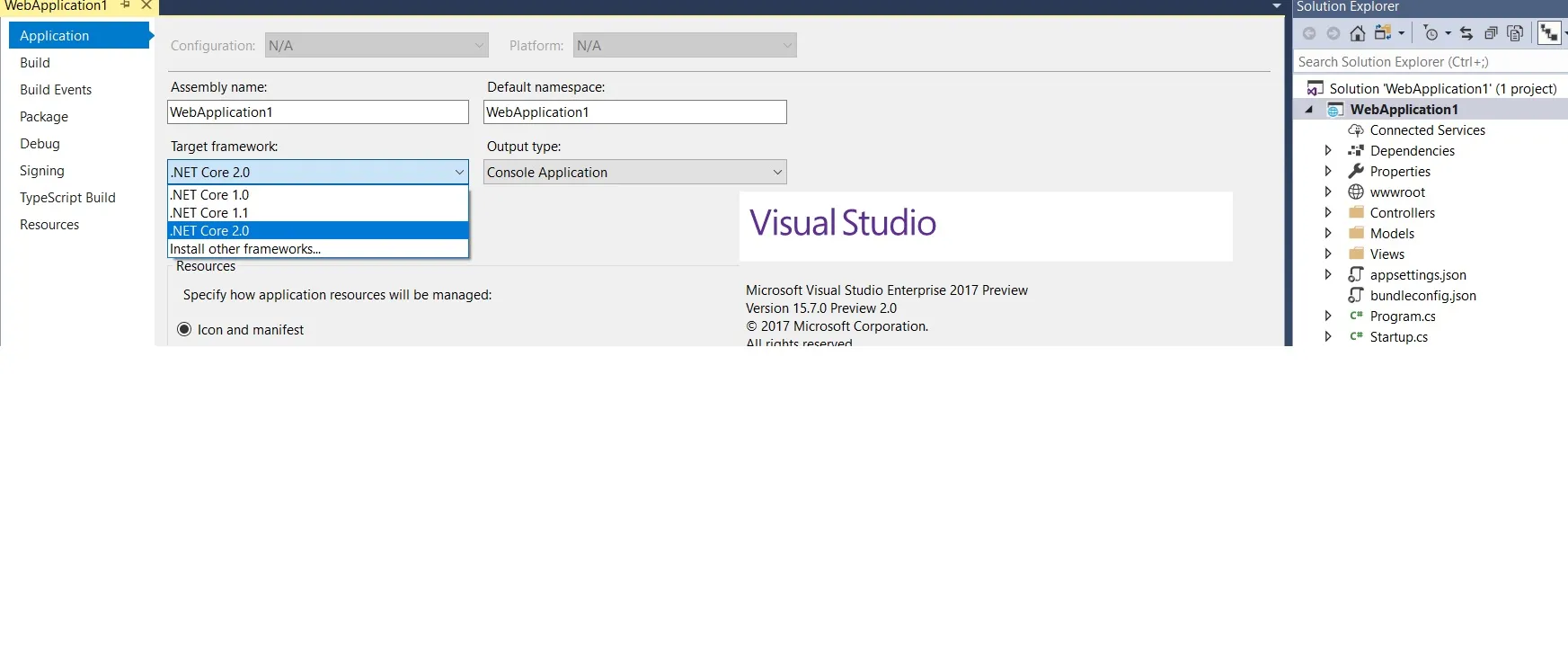Screen dimensions: 1568x651
Task: Click the Assembly name text field
Action: coord(318,111)
